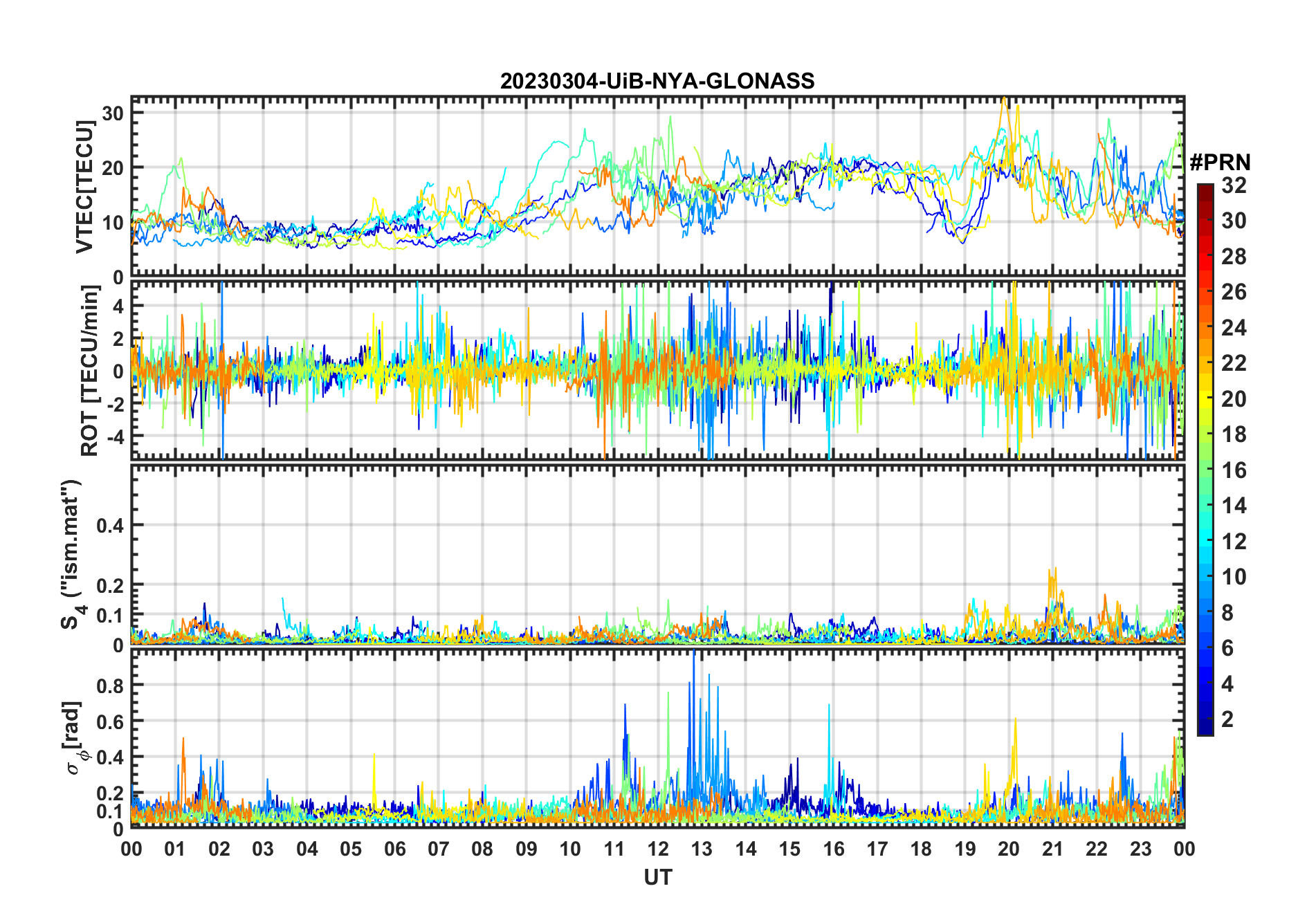Click x-axis tick label 23
The image size is (1316, 920).
[1140, 849]
